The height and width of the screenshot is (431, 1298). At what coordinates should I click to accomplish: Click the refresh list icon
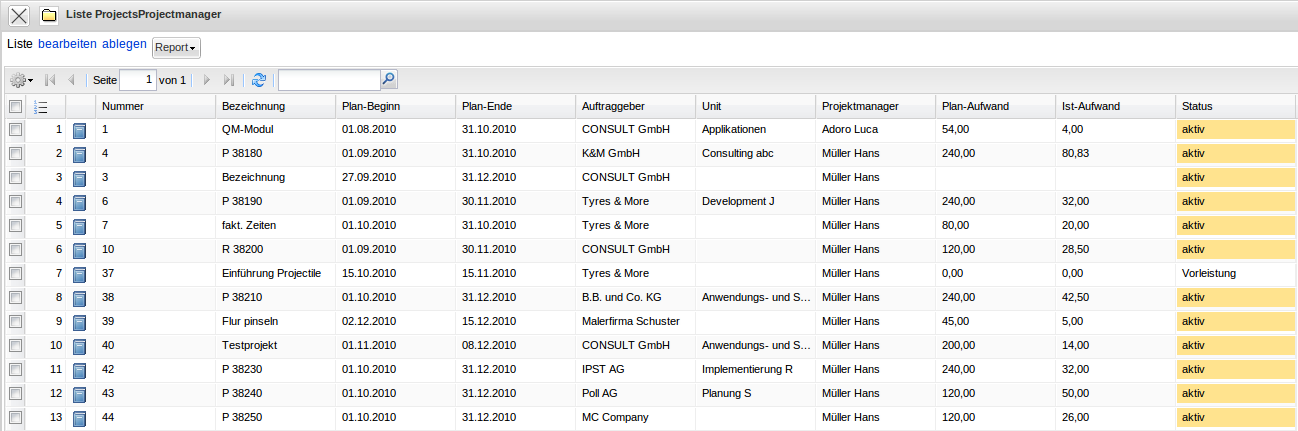click(x=259, y=80)
